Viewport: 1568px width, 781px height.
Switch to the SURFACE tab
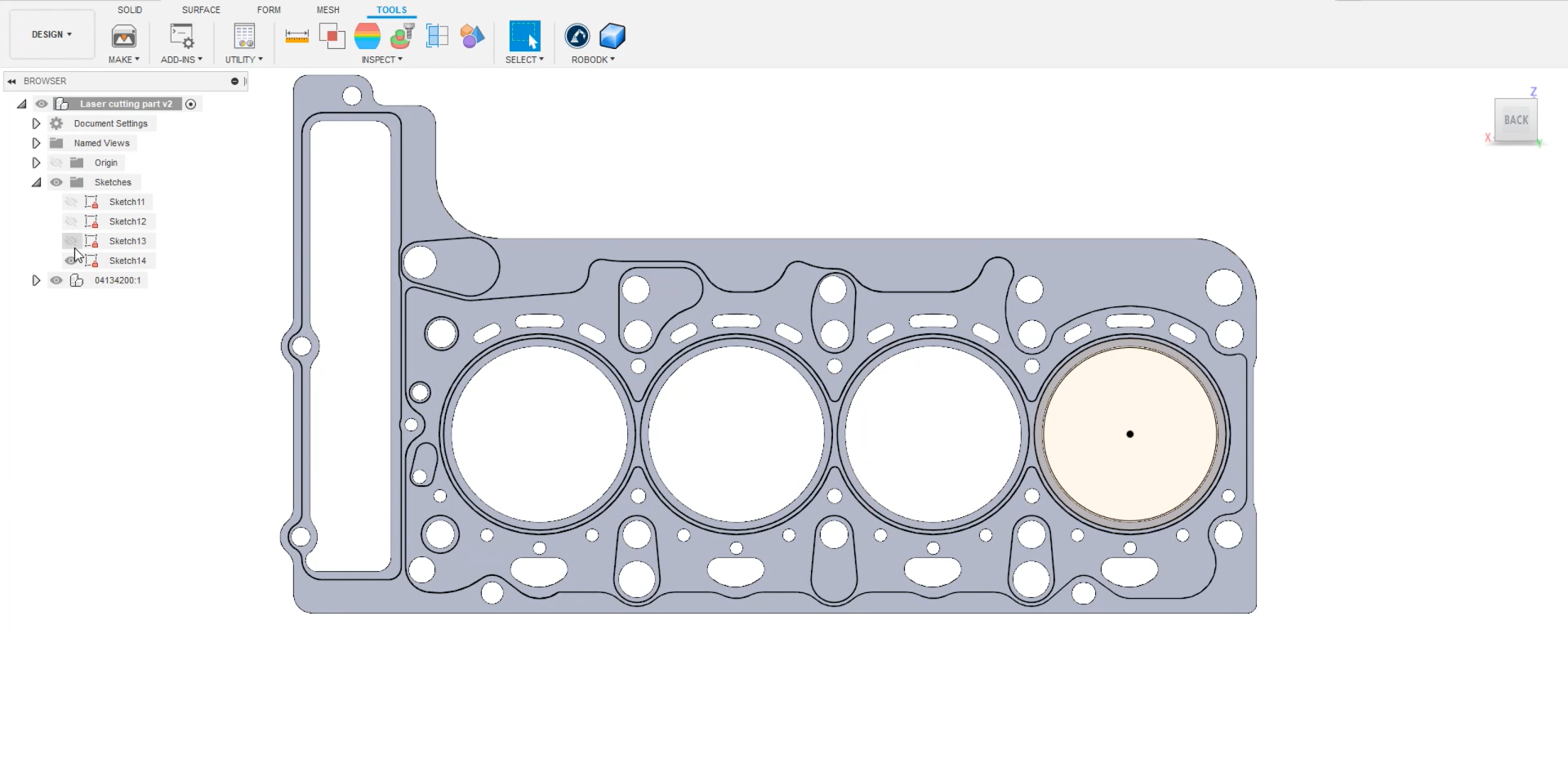coord(201,10)
